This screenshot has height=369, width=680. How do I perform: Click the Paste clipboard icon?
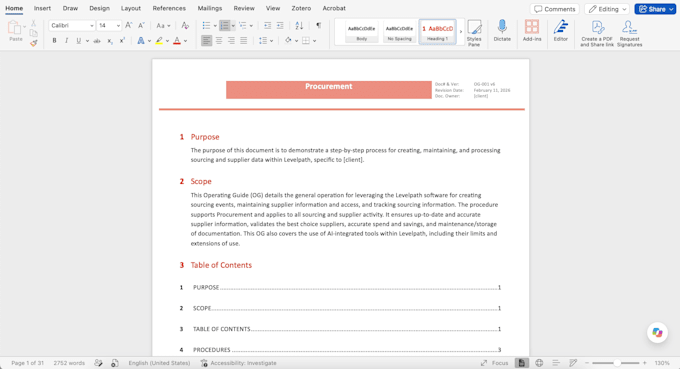coord(14,28)
